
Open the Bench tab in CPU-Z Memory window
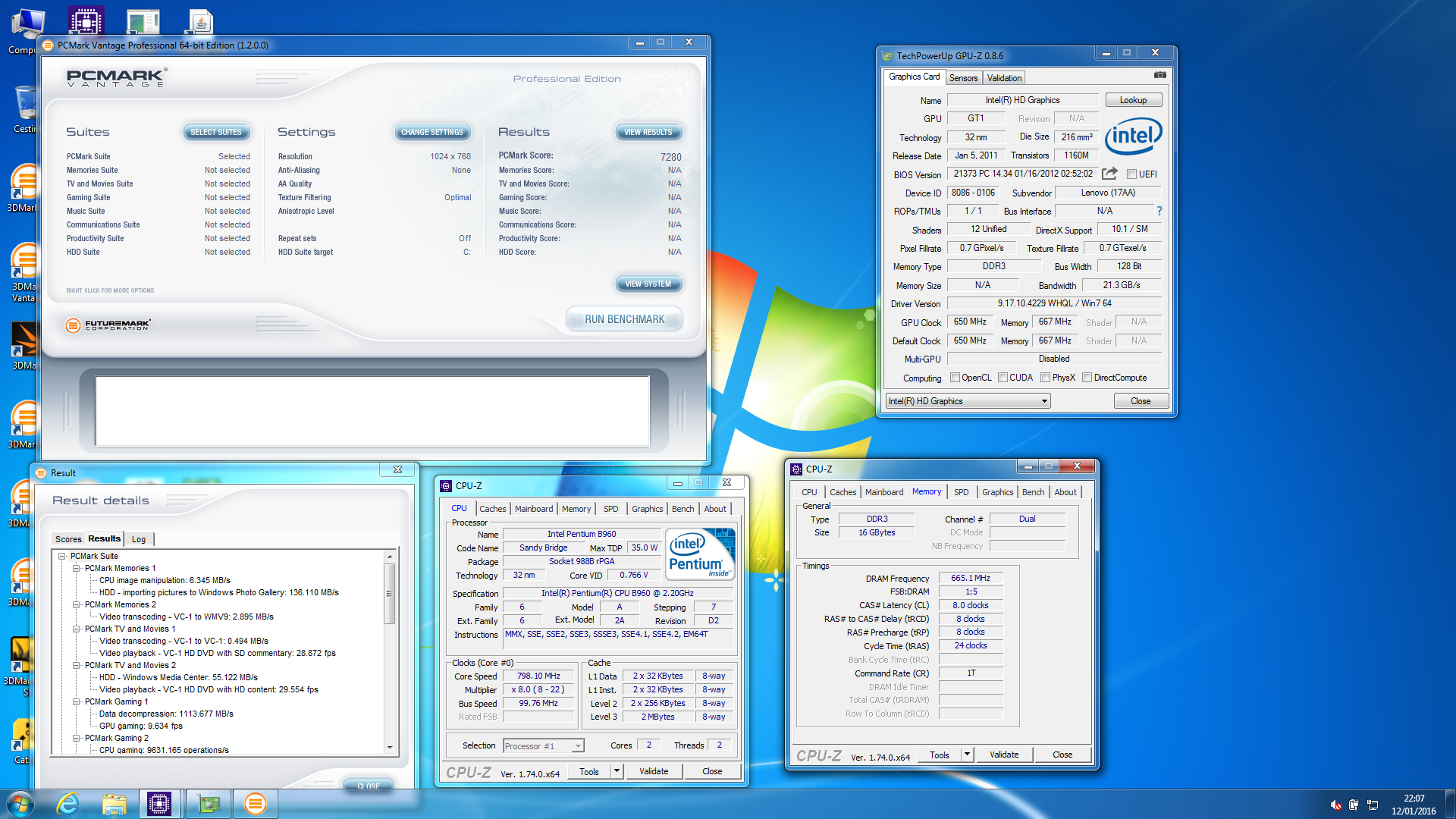pyautogui.click(x=1033, y=492)
